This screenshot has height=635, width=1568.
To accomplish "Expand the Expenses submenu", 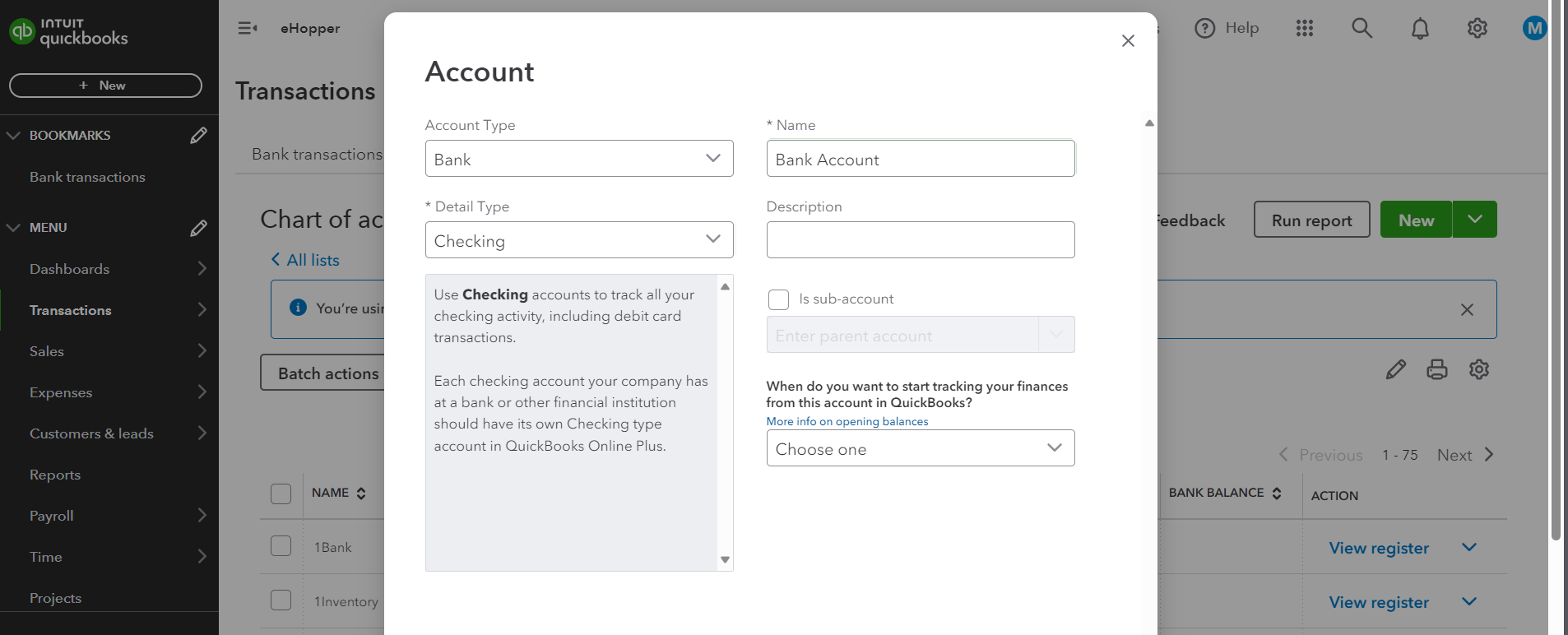I will (202, 392).
